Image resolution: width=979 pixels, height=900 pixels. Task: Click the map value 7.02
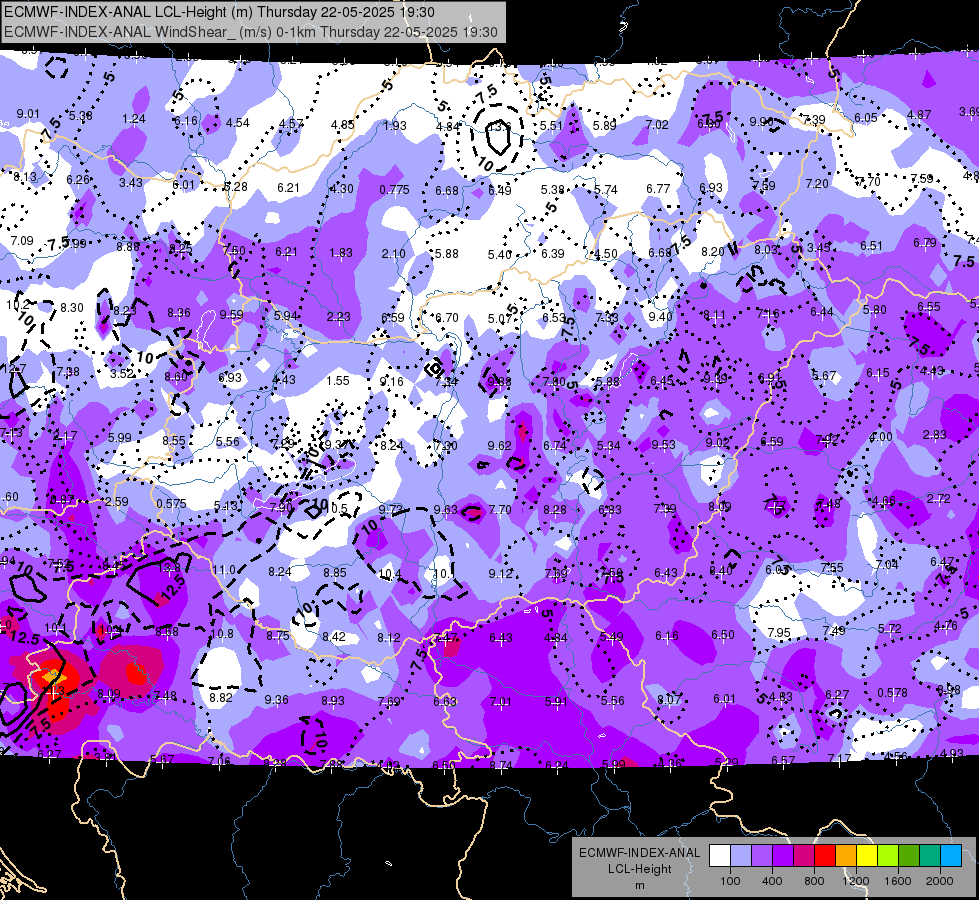pyautogui.click(x=657, y=125)
